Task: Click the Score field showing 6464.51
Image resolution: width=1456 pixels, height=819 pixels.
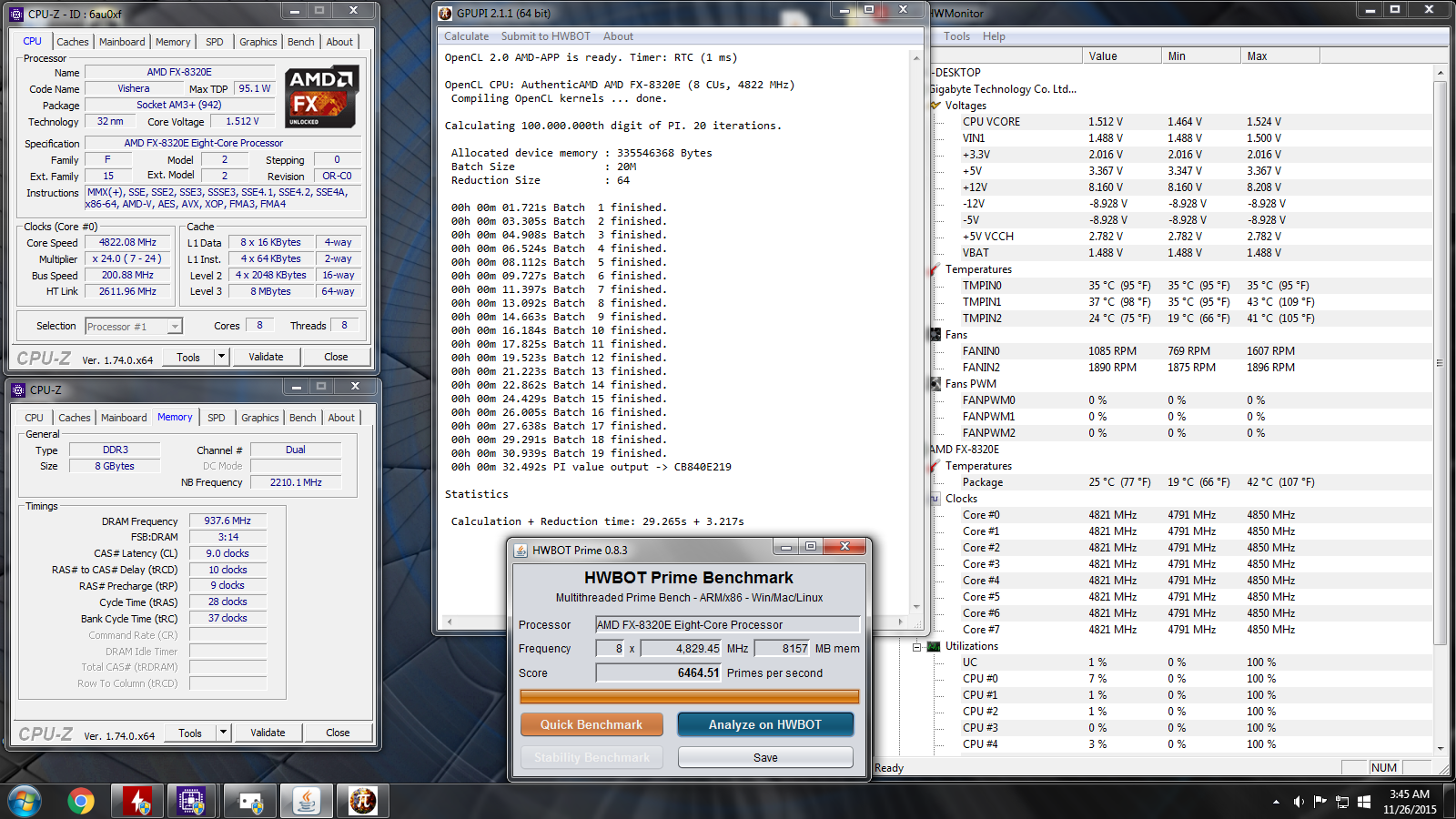Action: (659, 672)
